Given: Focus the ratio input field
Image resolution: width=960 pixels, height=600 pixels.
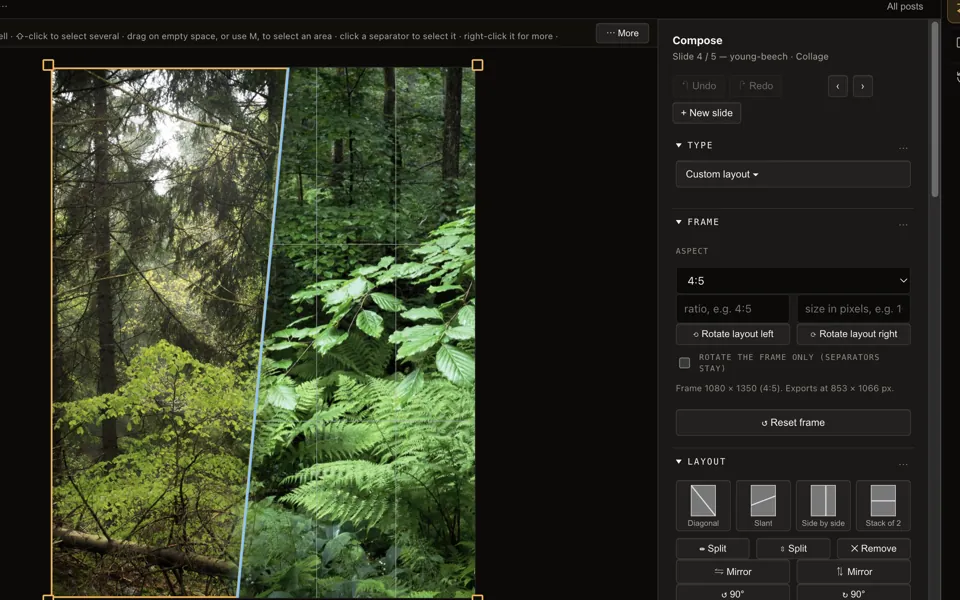Looking at the screenshot, I should [x=733, y=309].
